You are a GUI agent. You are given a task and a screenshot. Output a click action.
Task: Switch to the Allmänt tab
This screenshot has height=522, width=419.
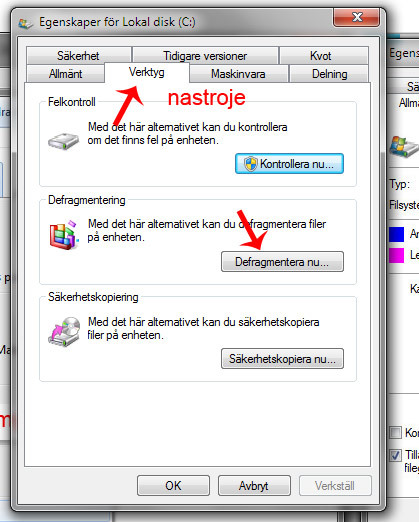(65, 74)
